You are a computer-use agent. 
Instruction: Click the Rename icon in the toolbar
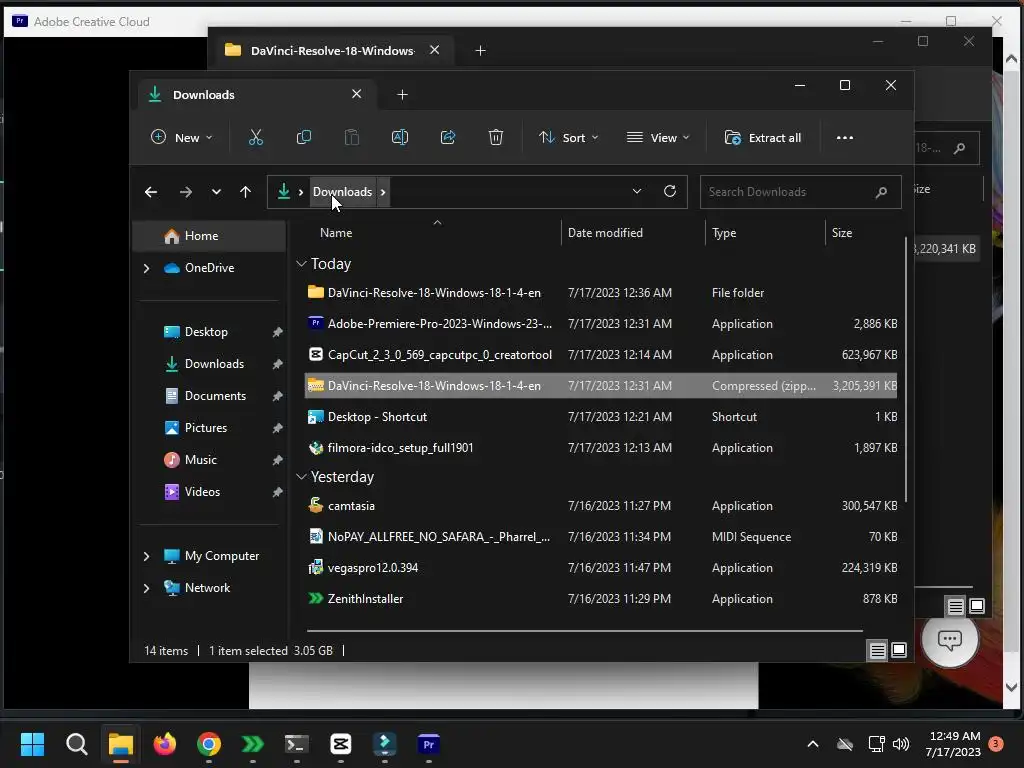[400, 137]
